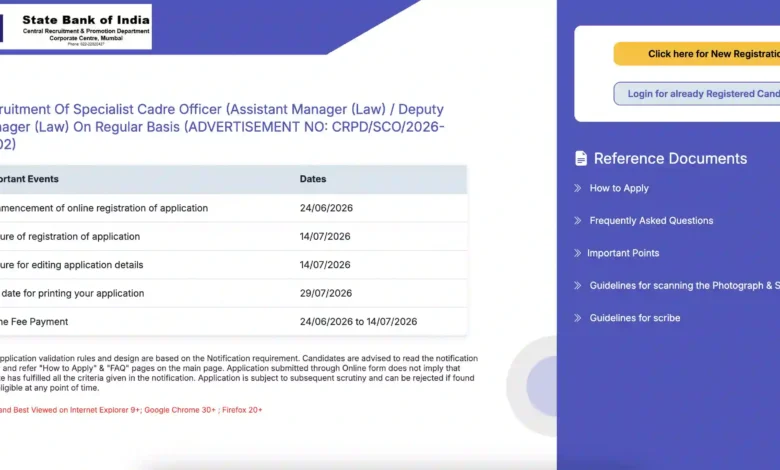Click the Important Events column header
Screen dimensions: 780x470
pos(29,179)
